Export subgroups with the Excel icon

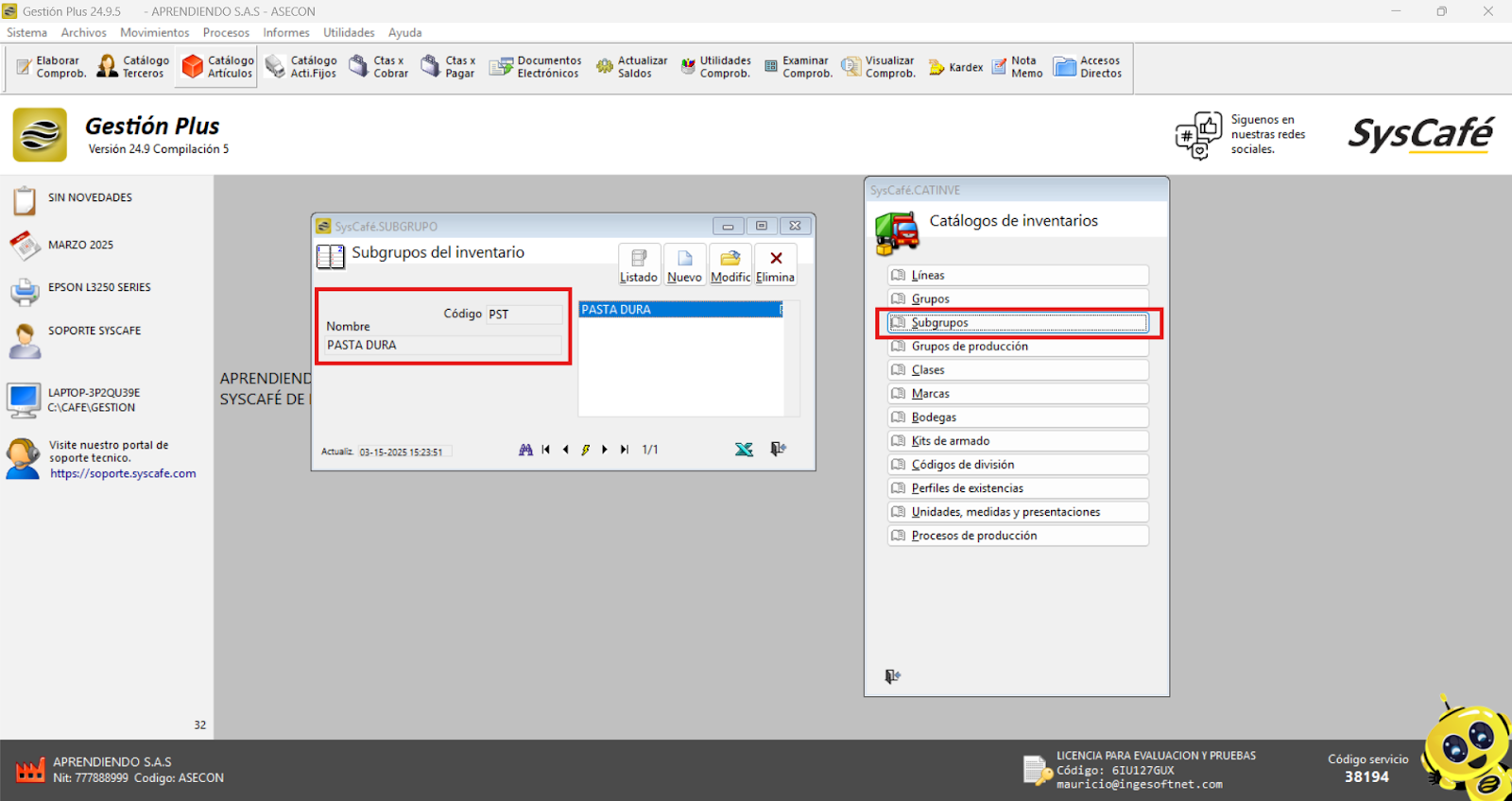click(744, 450)
